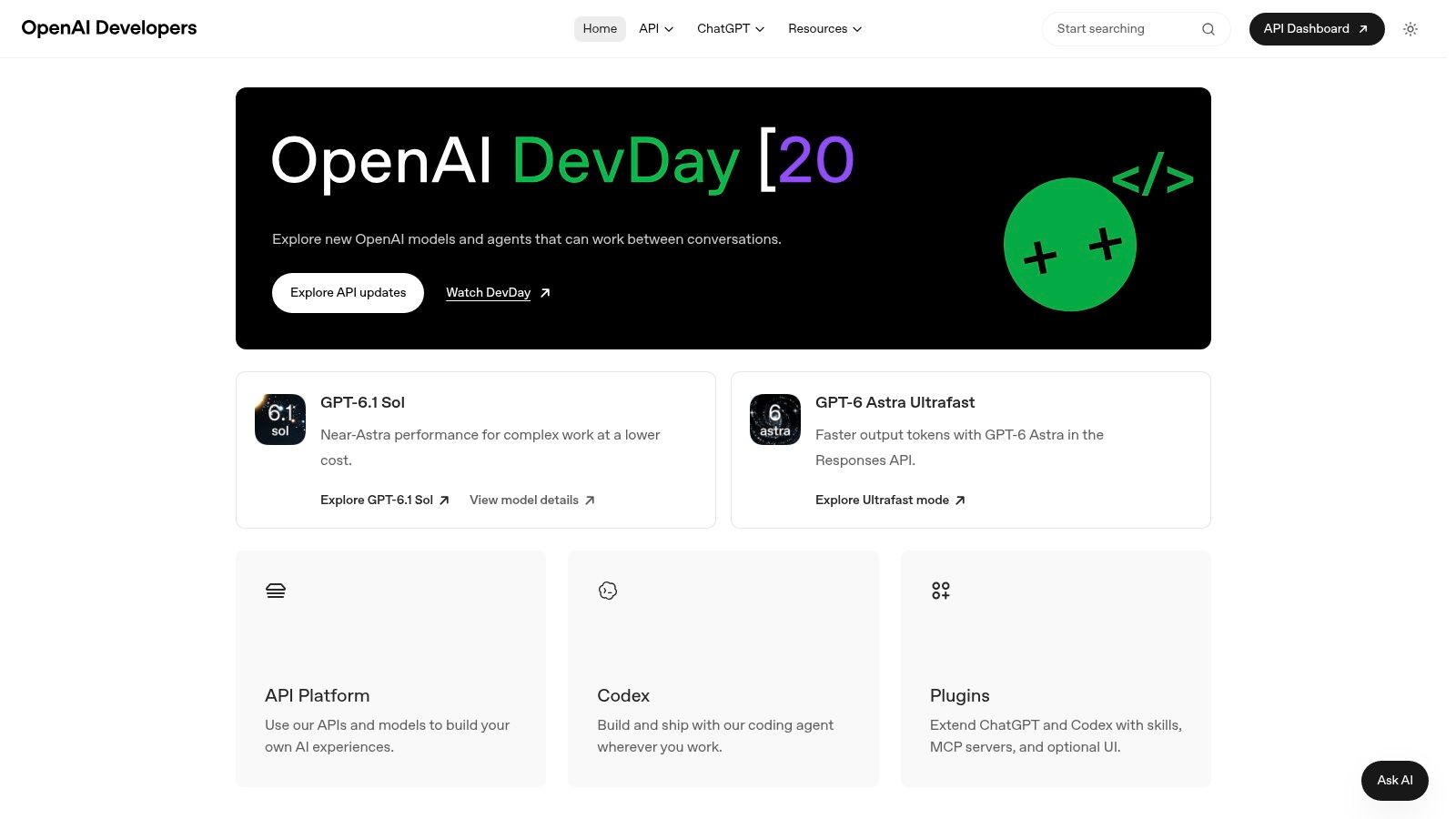Click the GPT-6.1 Sol model icon
The image size is (1456, 819).
pyautogui.click(x=280, y=420)
